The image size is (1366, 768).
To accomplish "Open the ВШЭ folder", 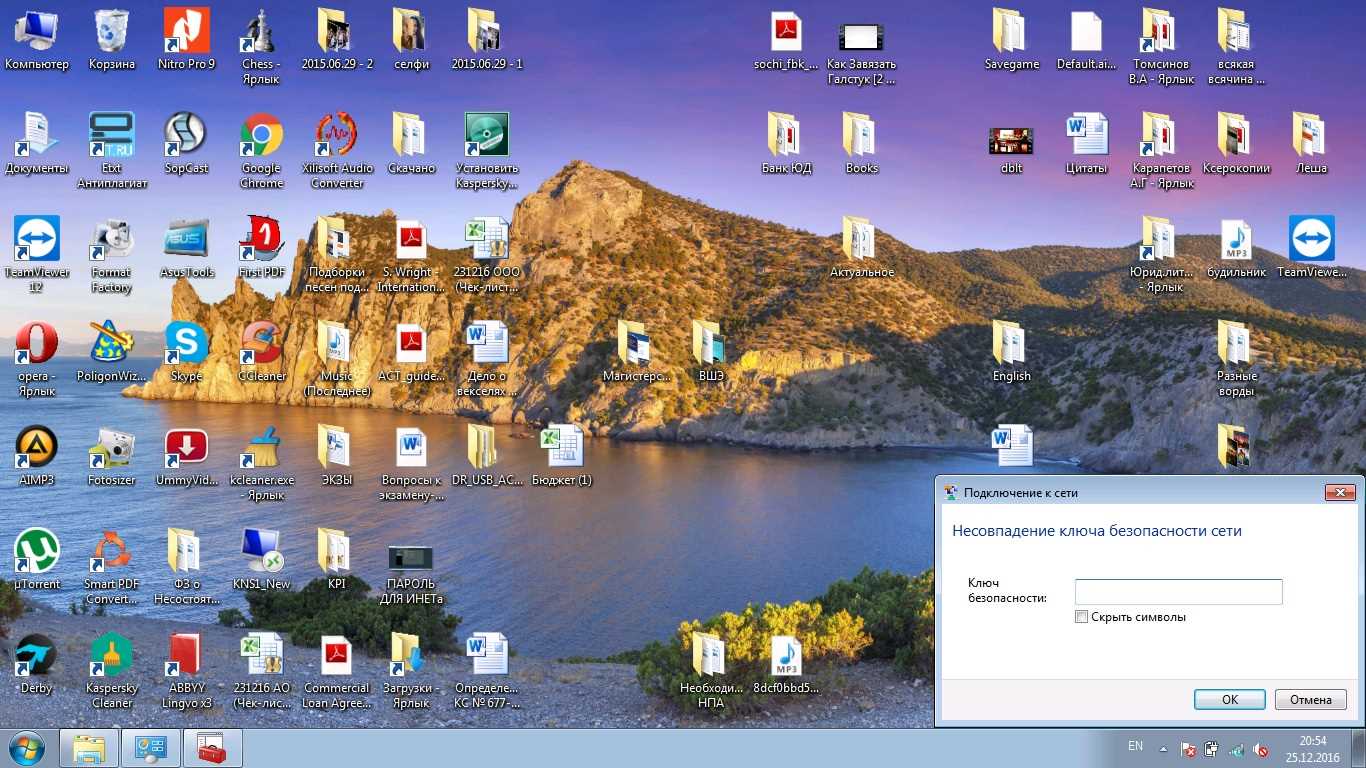I will 711,352.
